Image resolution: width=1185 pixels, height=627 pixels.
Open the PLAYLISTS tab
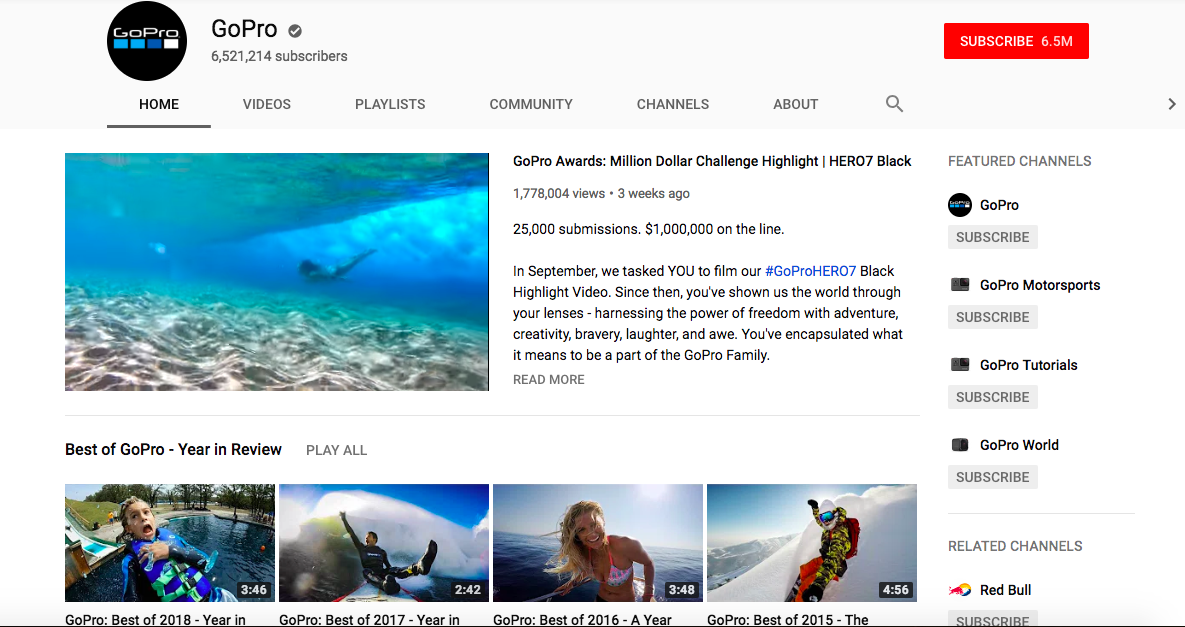tap(390, 104)
